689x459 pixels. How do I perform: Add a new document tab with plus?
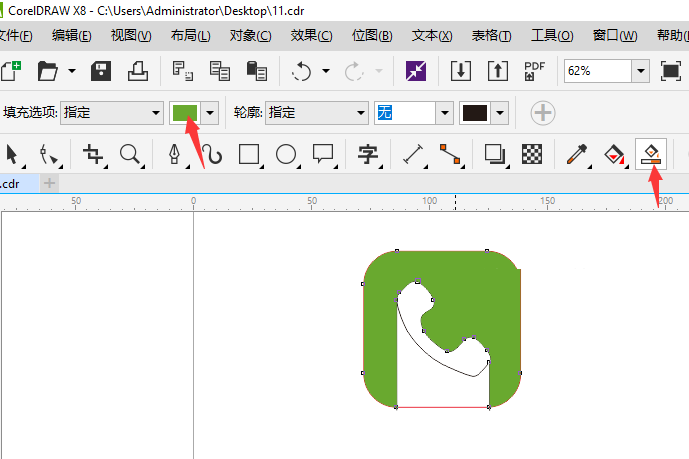[x=50, y=183]
